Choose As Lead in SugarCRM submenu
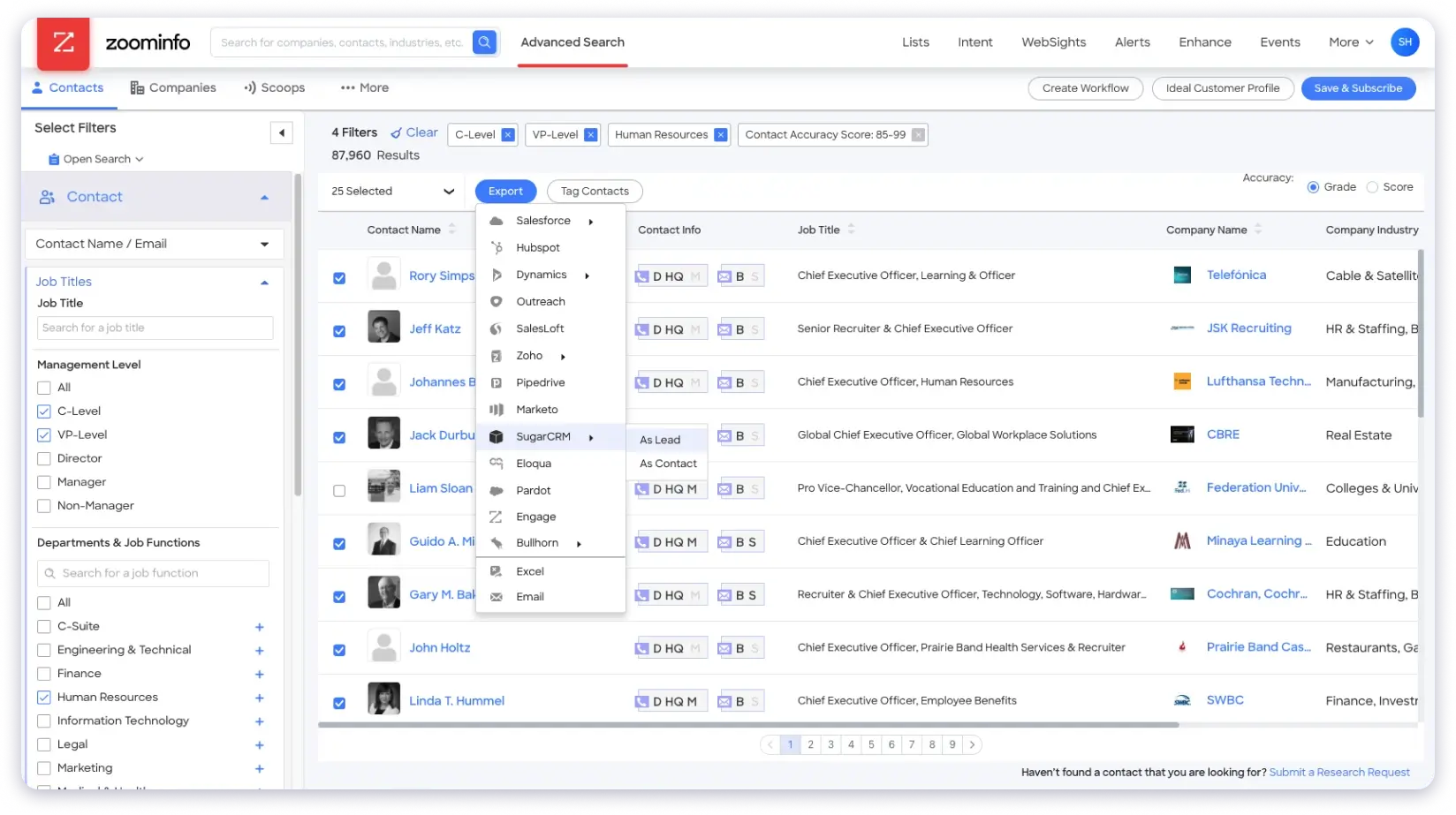1456x815 pixels. pos(660,440)
